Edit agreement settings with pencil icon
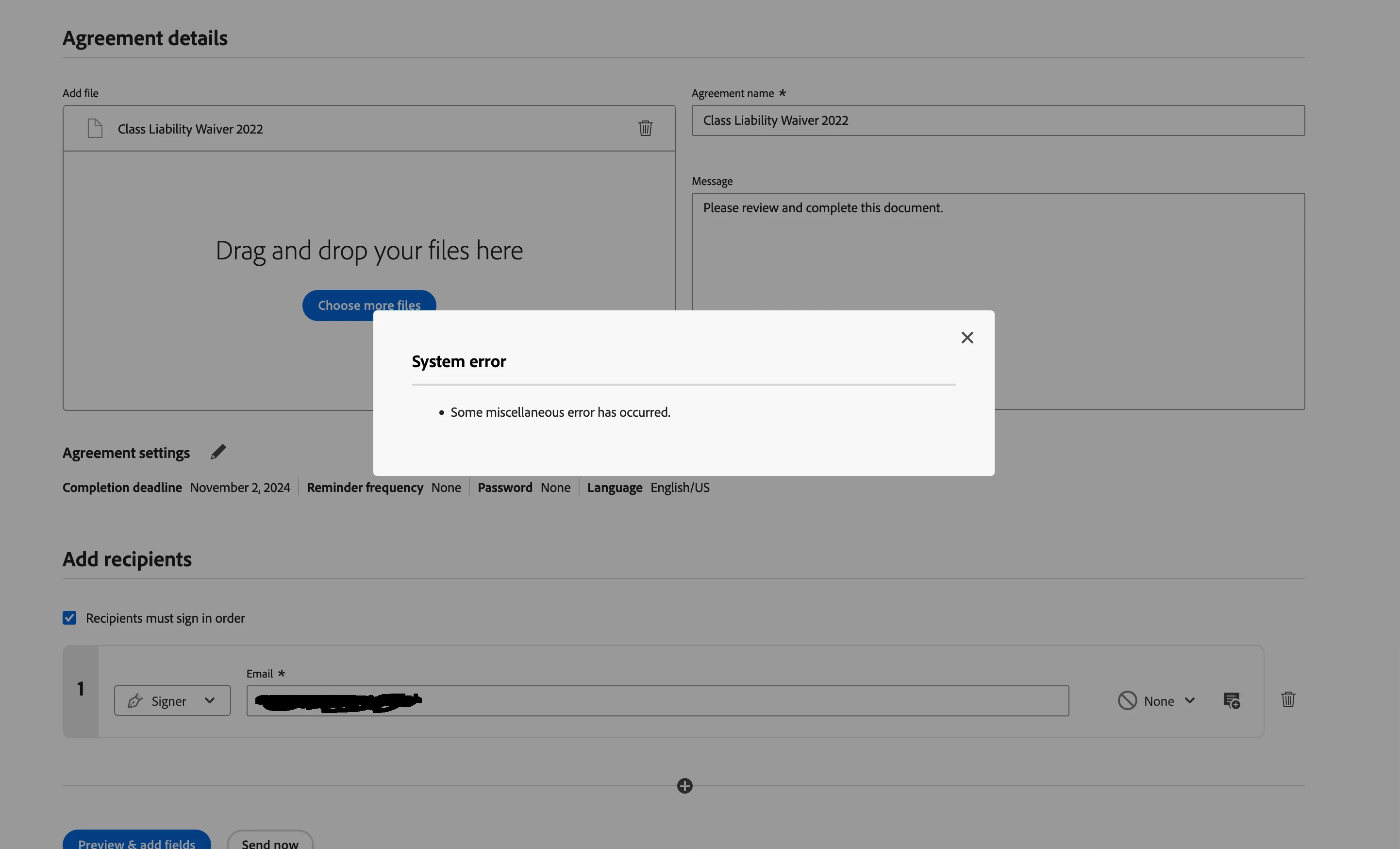Screen dimensions: 1400x849 click(218, 452)
